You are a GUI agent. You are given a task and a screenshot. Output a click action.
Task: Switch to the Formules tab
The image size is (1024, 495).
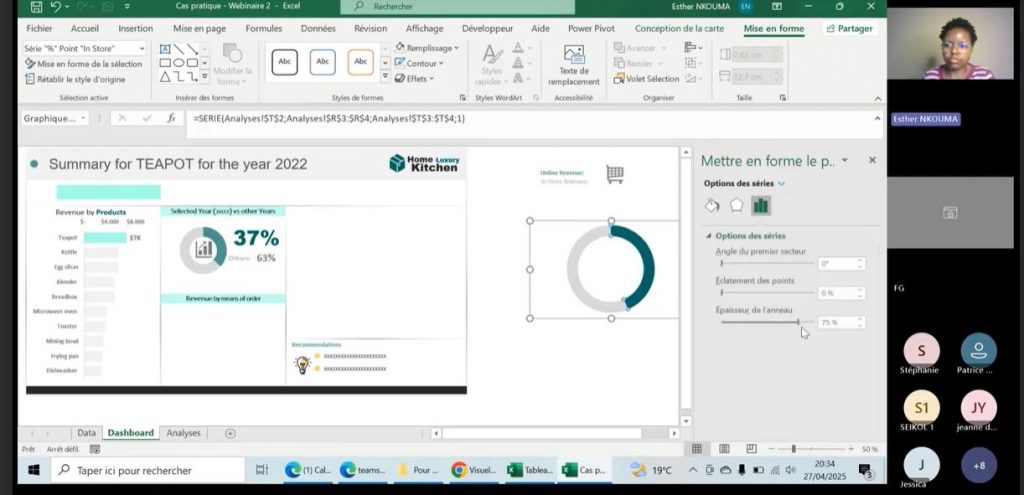(264, 29)
